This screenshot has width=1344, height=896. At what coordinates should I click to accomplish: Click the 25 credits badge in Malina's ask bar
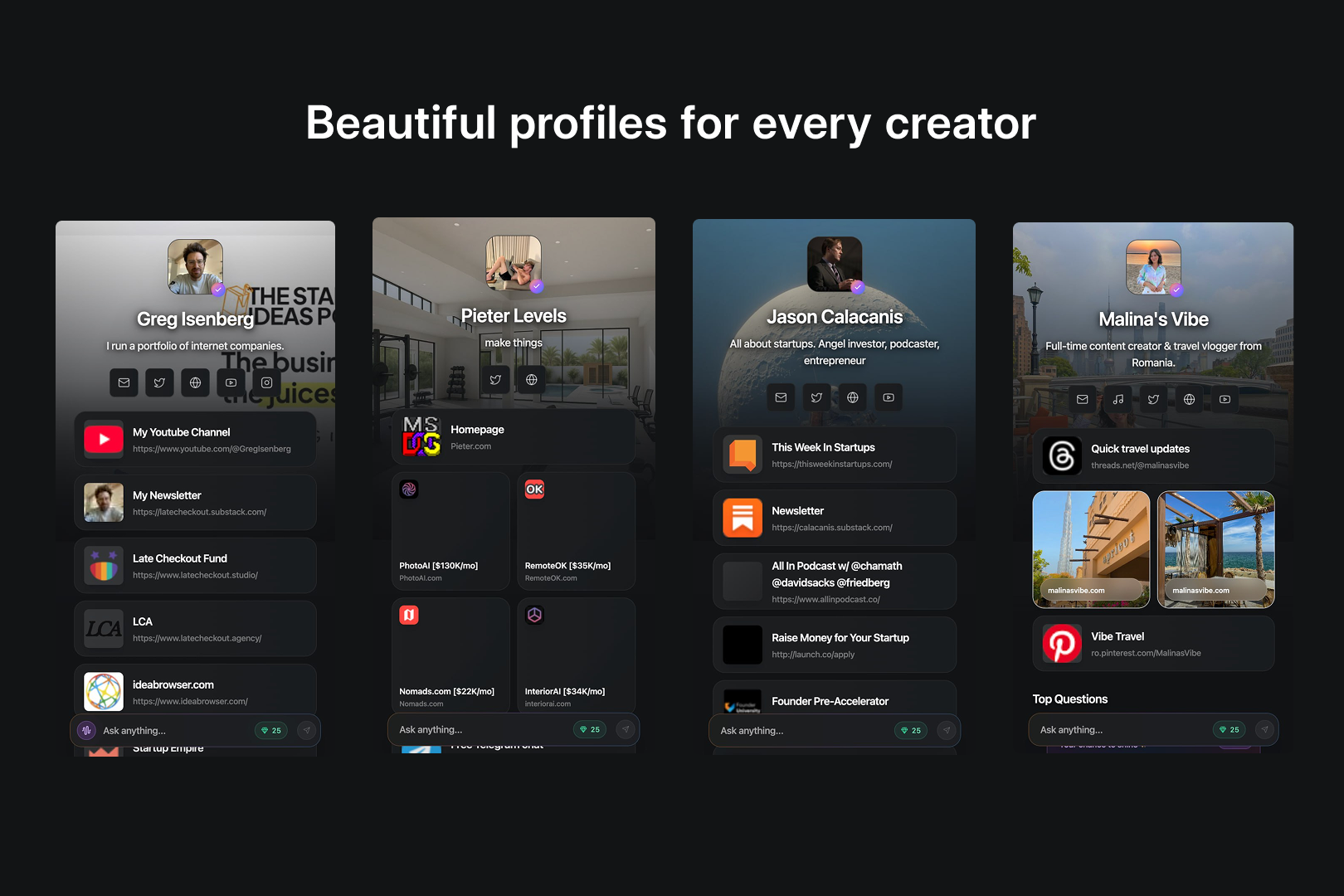[x=1229, y=729]
